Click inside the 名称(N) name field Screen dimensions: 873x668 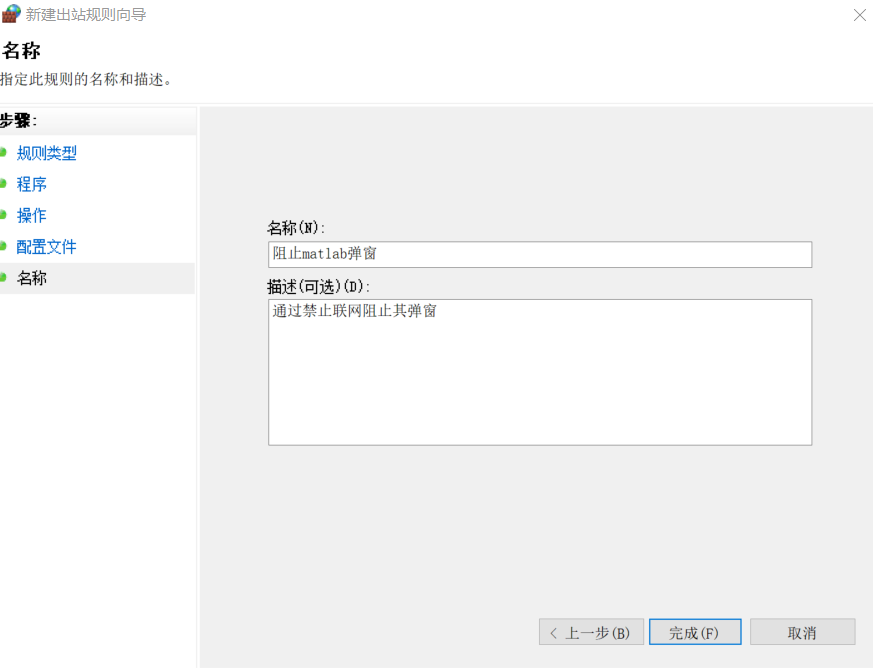(539, 254)
